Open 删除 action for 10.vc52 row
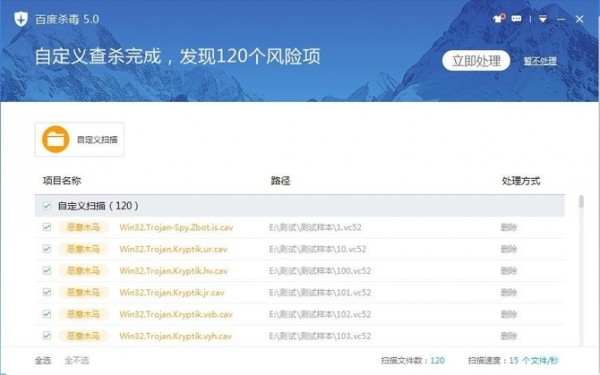600x375 pixels. 509,249
